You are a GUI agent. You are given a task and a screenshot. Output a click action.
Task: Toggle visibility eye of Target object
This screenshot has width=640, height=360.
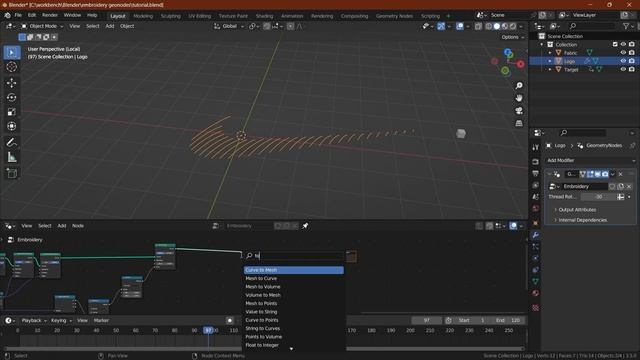pos(623,69)
